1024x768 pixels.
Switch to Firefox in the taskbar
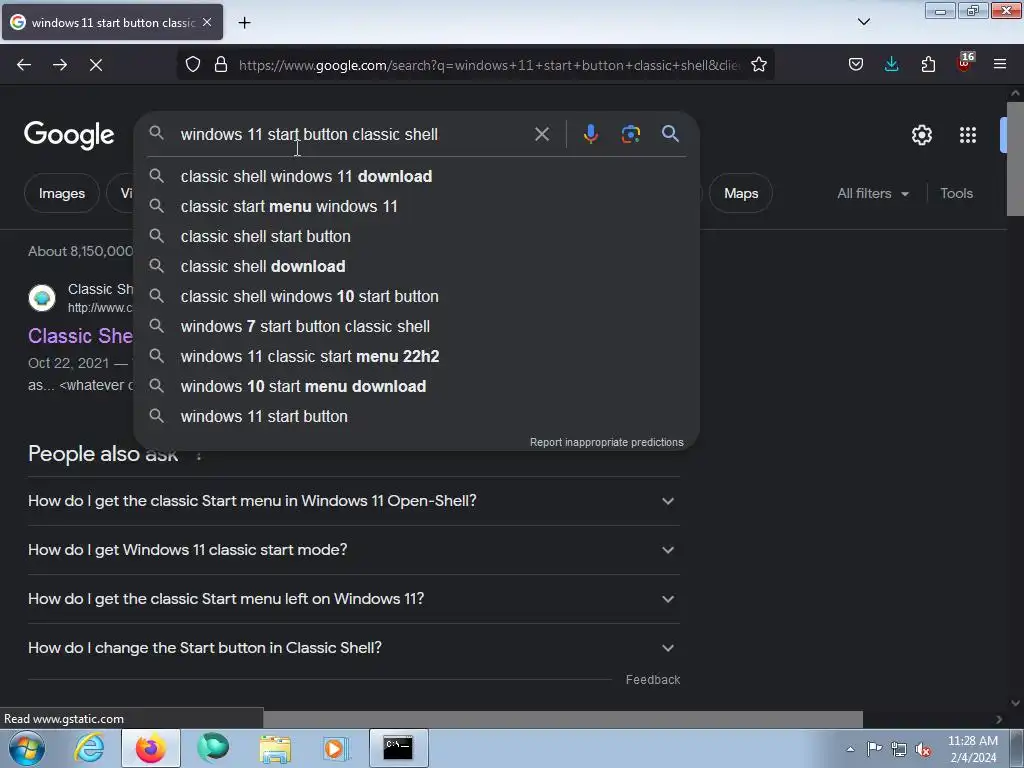[150, 748]
